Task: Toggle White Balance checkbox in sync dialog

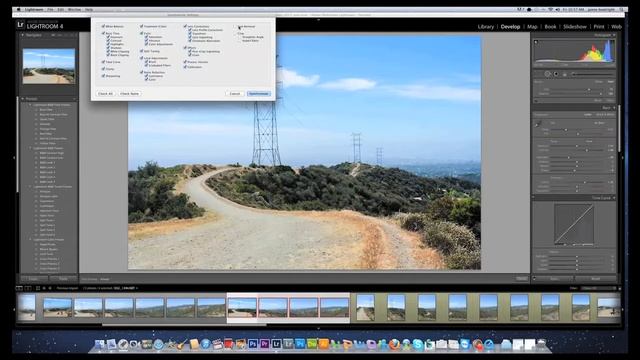Action: tap(103, 26)
